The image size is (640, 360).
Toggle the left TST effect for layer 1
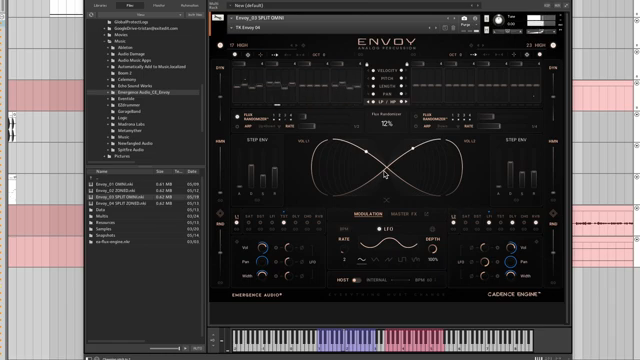284,222
